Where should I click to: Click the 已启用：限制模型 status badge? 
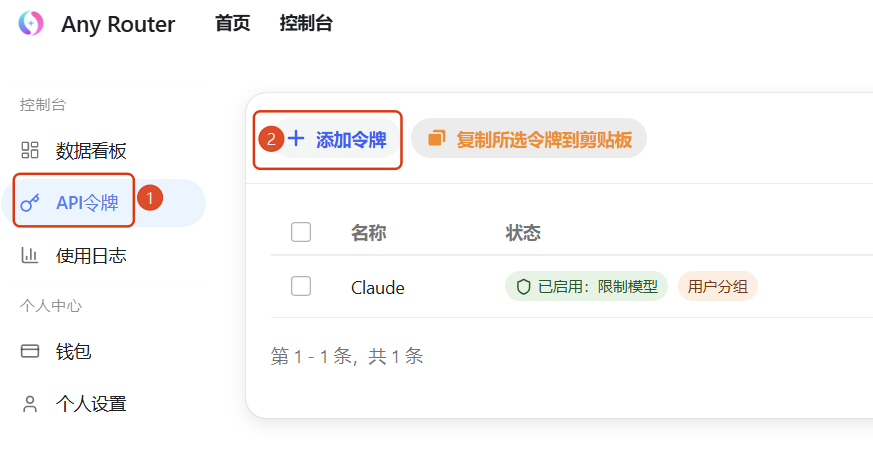coord(586,286)
